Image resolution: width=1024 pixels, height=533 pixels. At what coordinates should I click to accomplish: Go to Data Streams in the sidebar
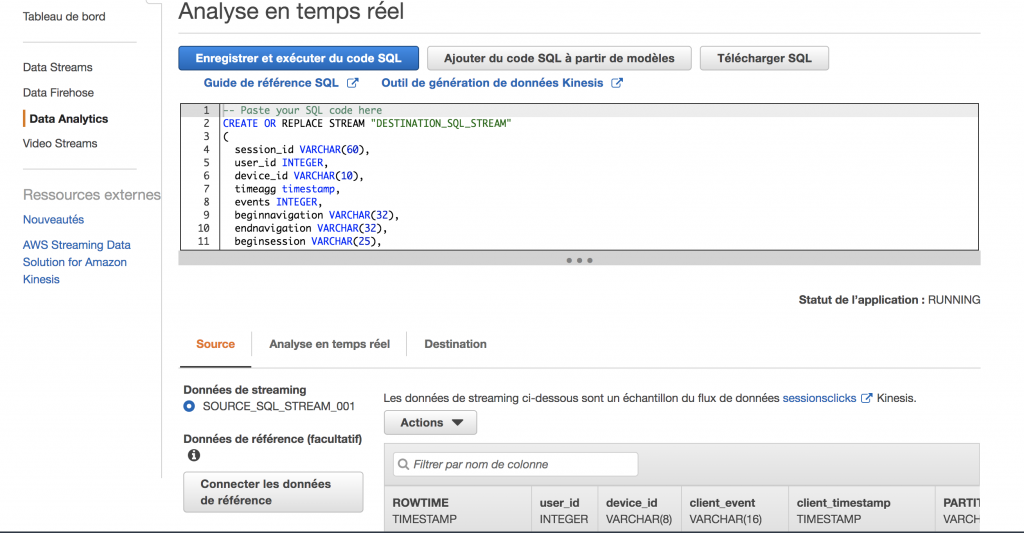click(x=57, y=67)
